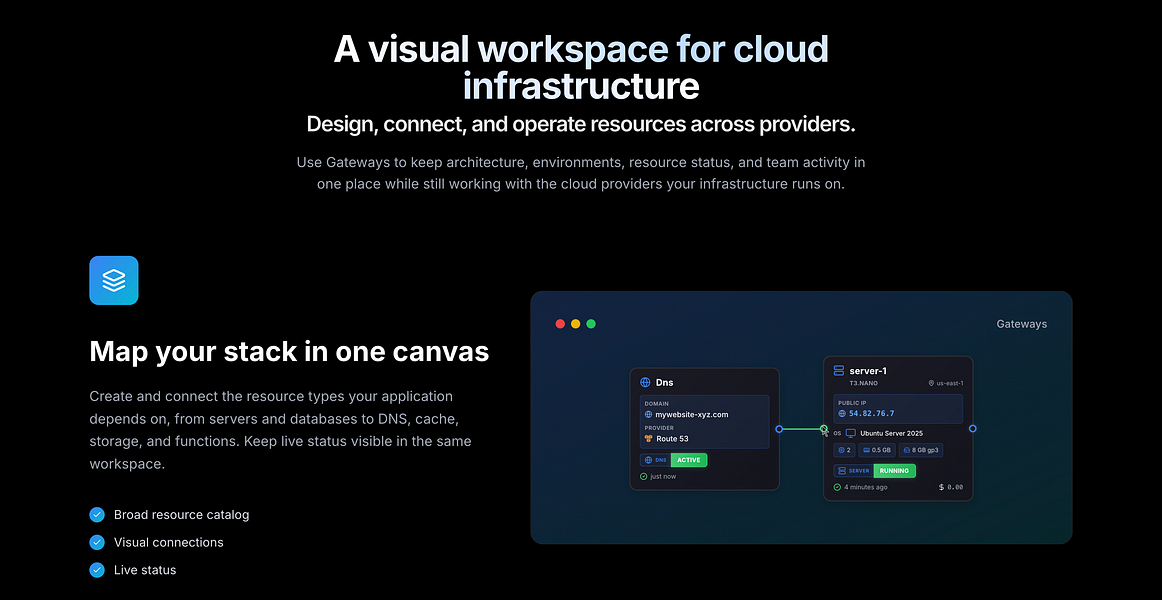1162x600 pixels.
Task: Click the mywebsite-xyz.com domain text
Action: [x=692, y=415]
